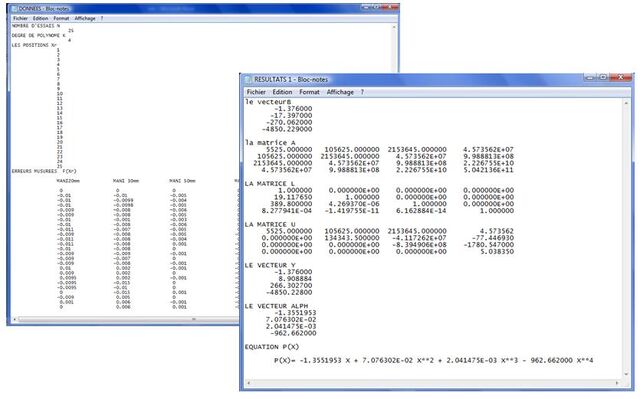Open the ? help menu in RESULTATS window

(x=362, y=92)
